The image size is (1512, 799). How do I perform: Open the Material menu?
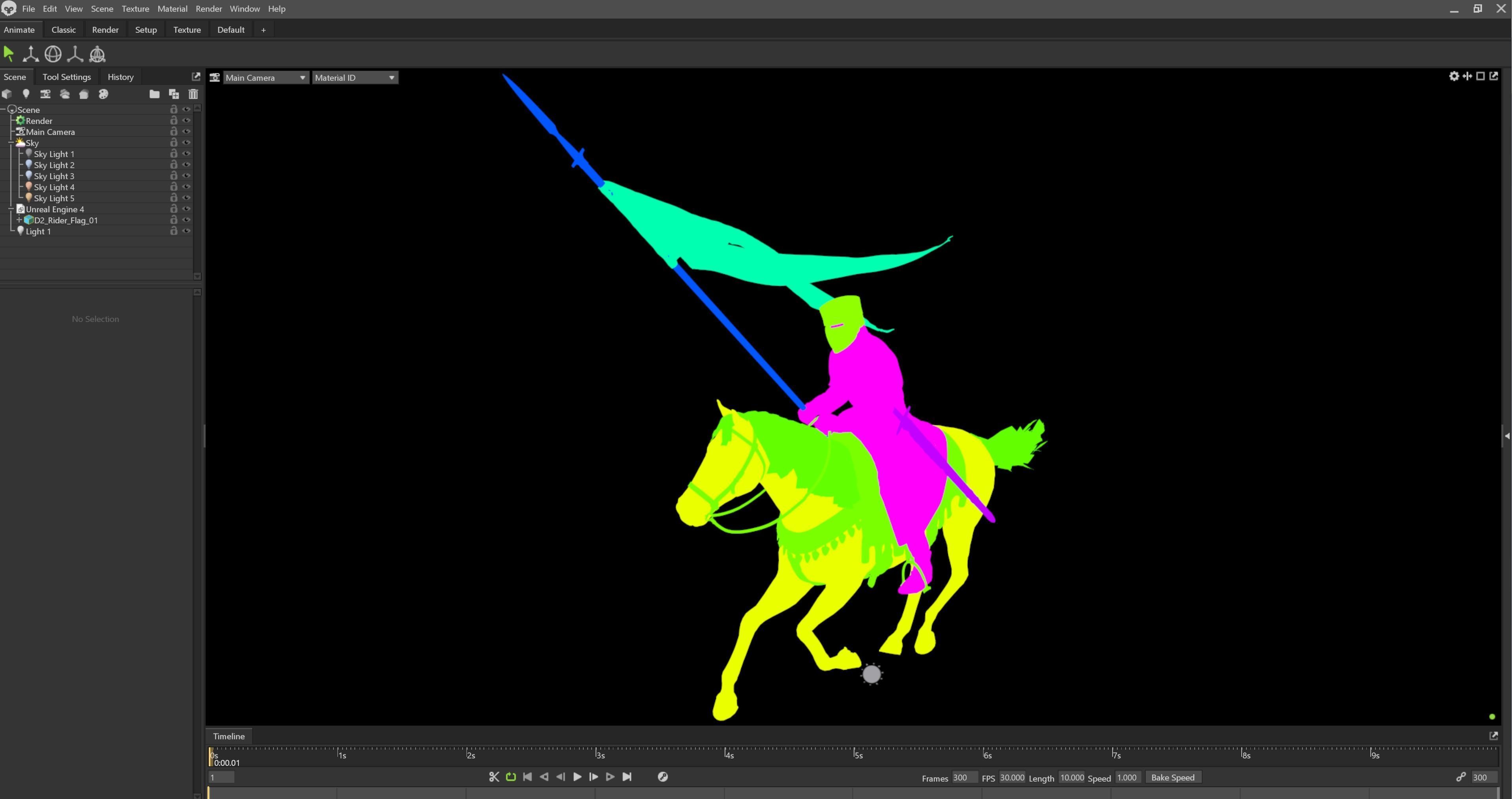172,9
